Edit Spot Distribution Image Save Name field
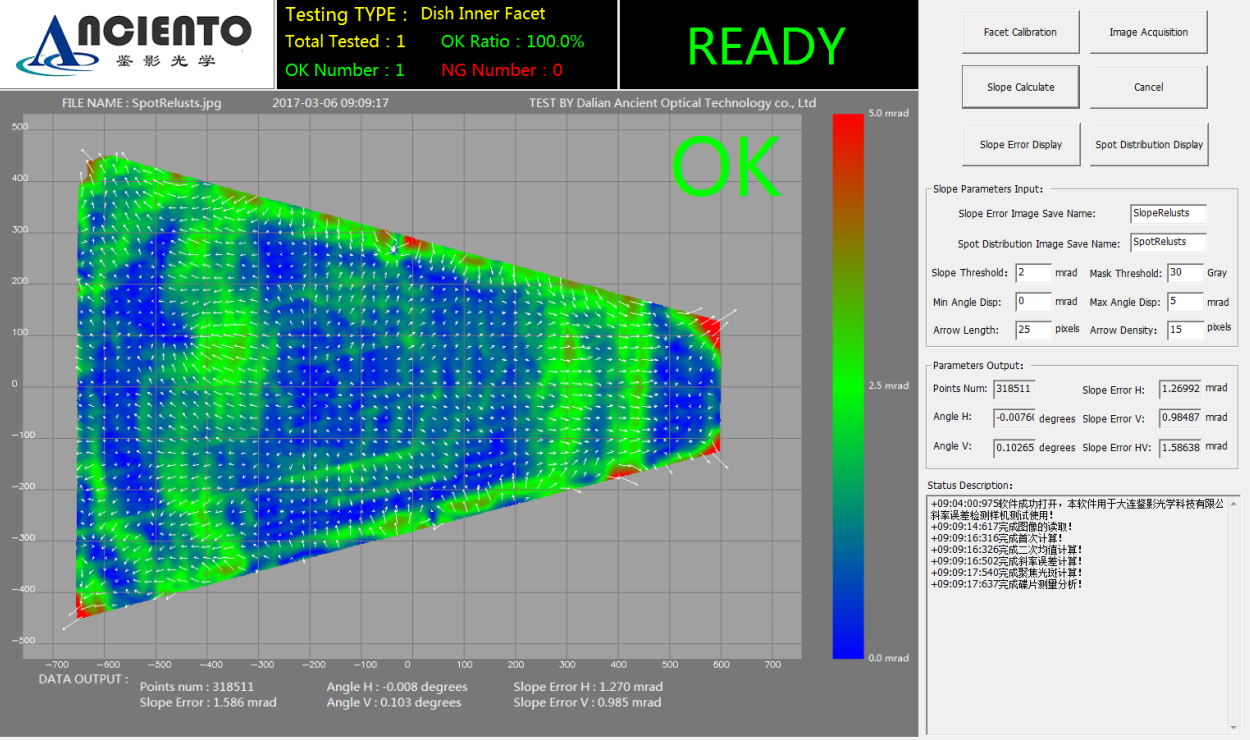Image resolution: width=1250 pixels, height=740 pixels. pos(1168,243)
